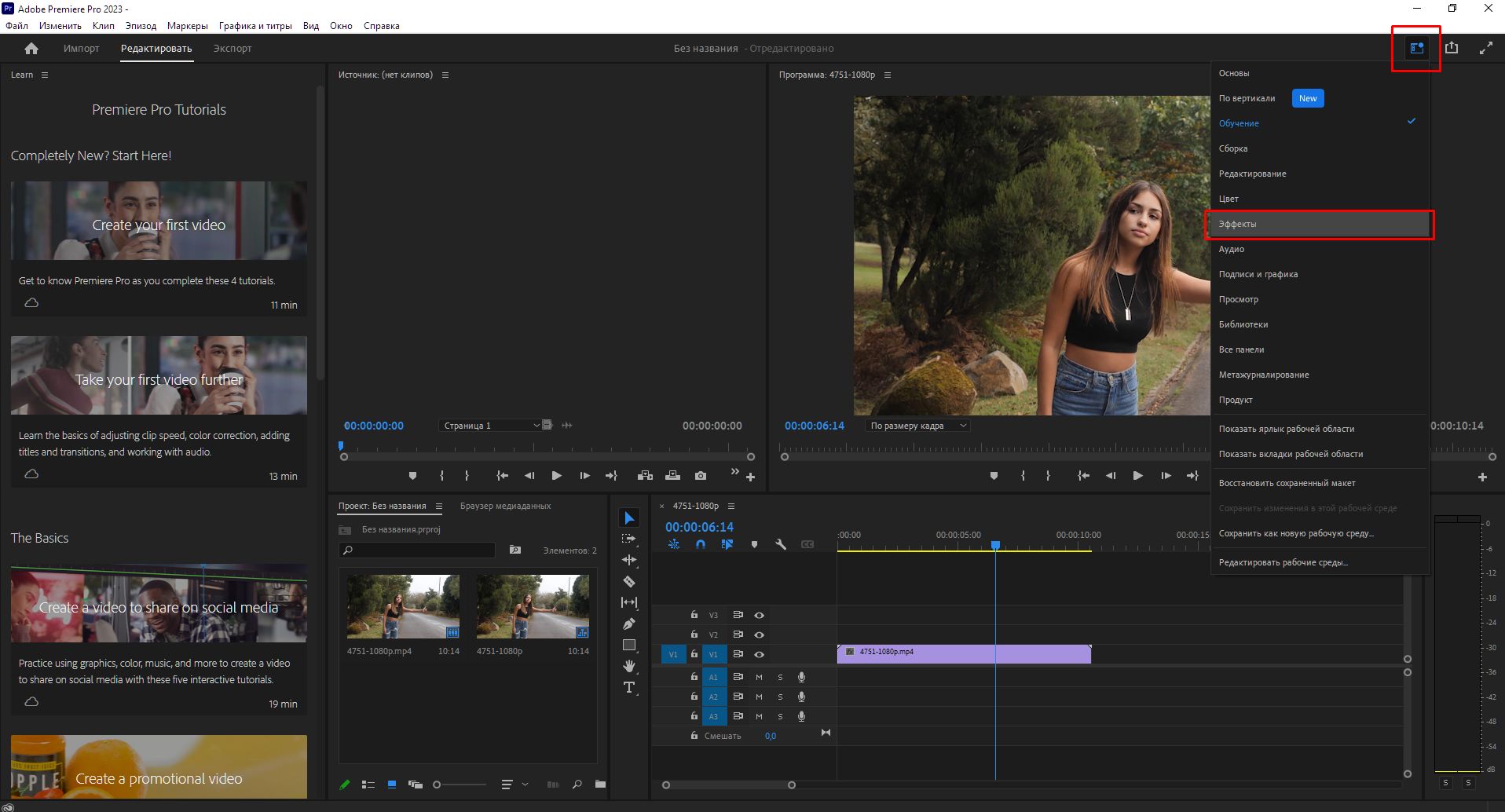Switch to the Импорт tab
1505x812 pixels.
81,49
